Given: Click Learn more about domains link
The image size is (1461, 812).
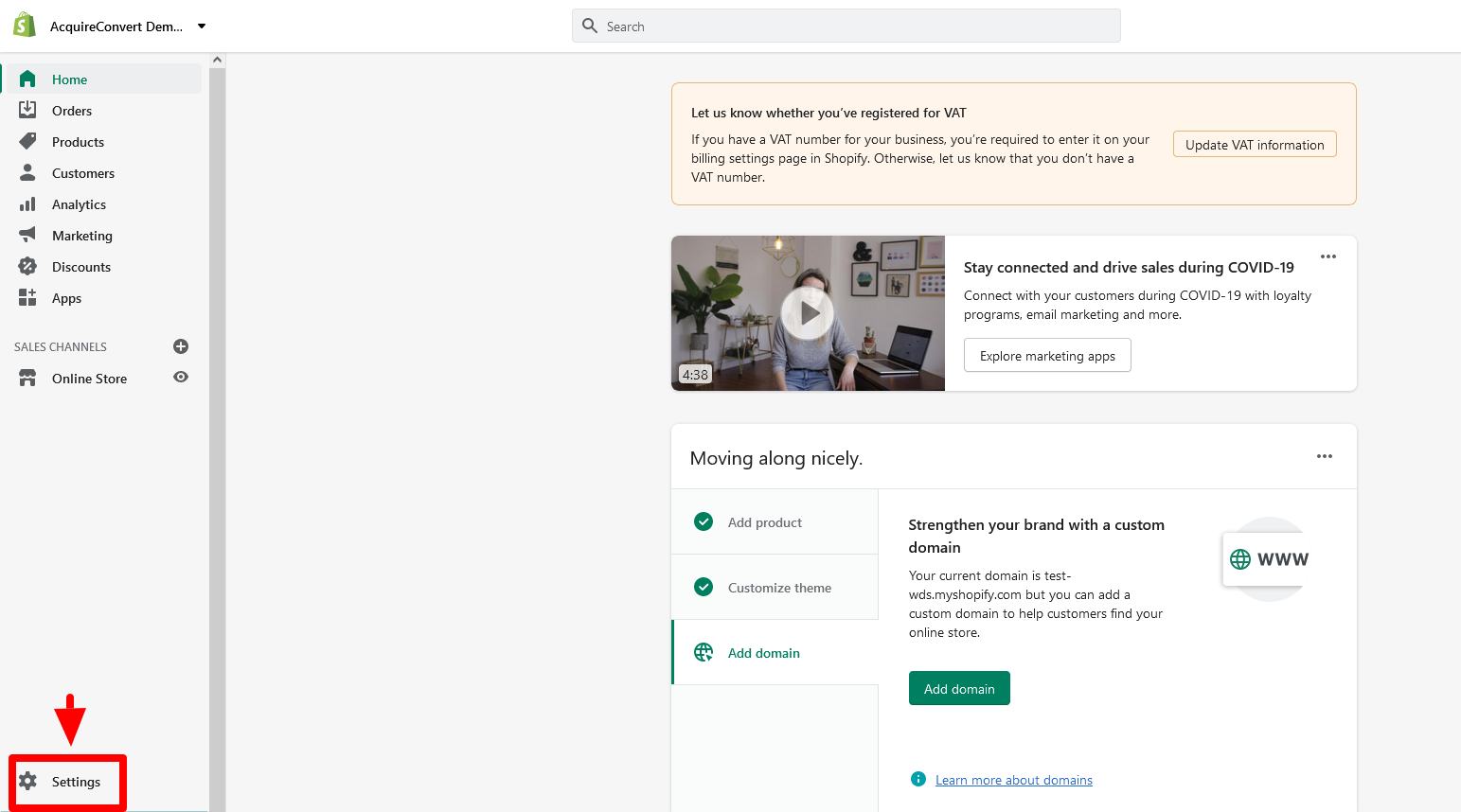Looking at the screenshot, I should (1013, 780).
